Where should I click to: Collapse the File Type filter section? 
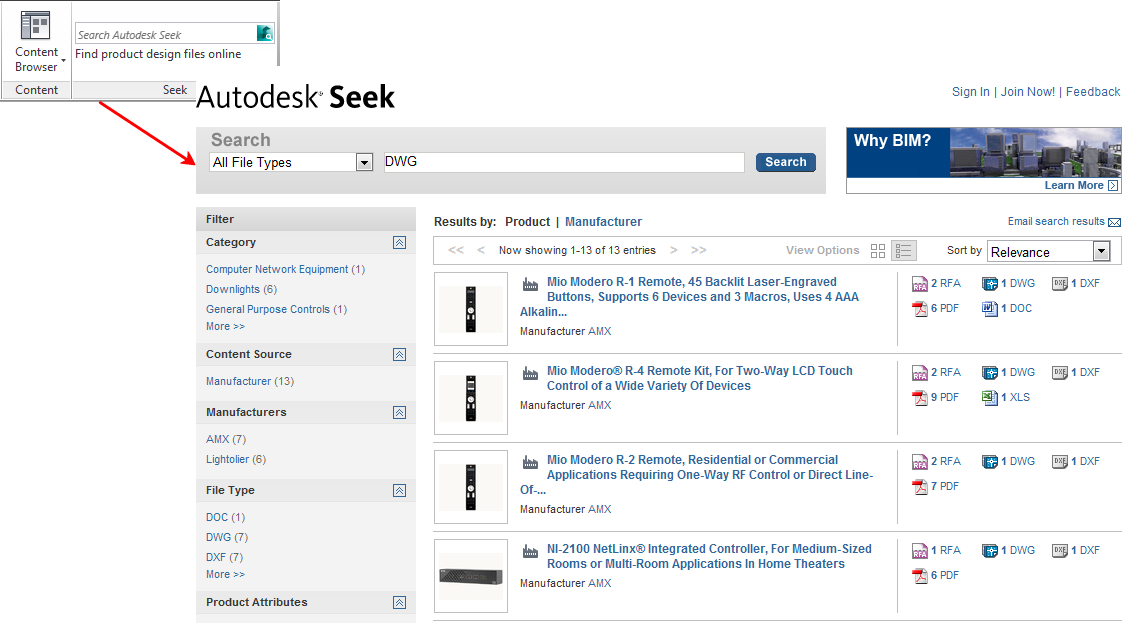click(x=399, y=491)
